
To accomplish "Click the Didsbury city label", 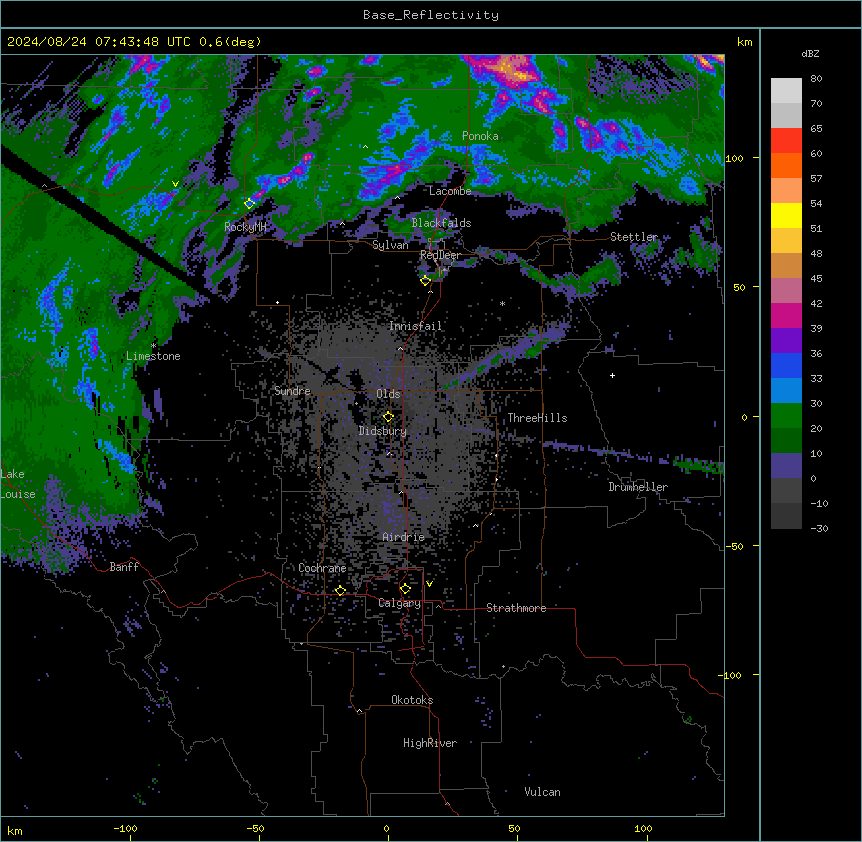I will coord(383,431).
